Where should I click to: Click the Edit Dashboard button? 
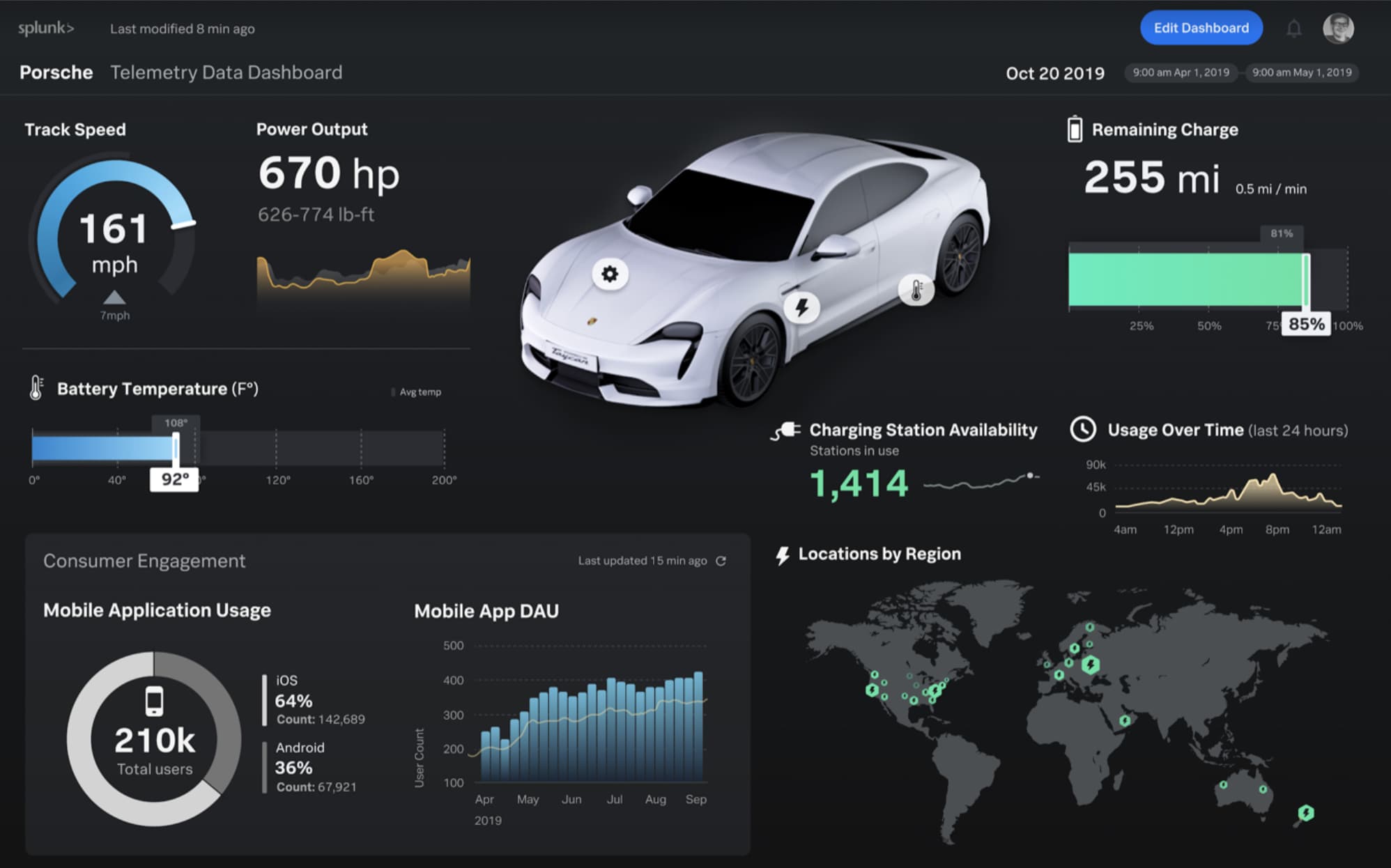coord(1201,28)
